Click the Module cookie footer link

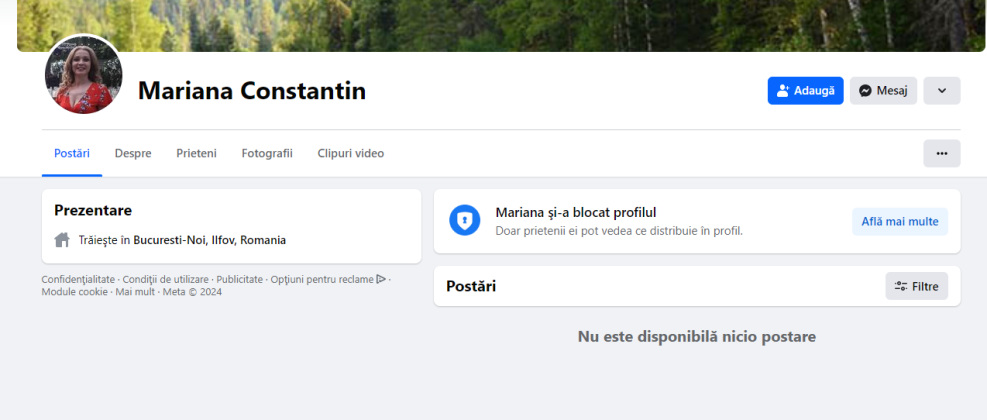pyautogui.click(x=74, y=292)
